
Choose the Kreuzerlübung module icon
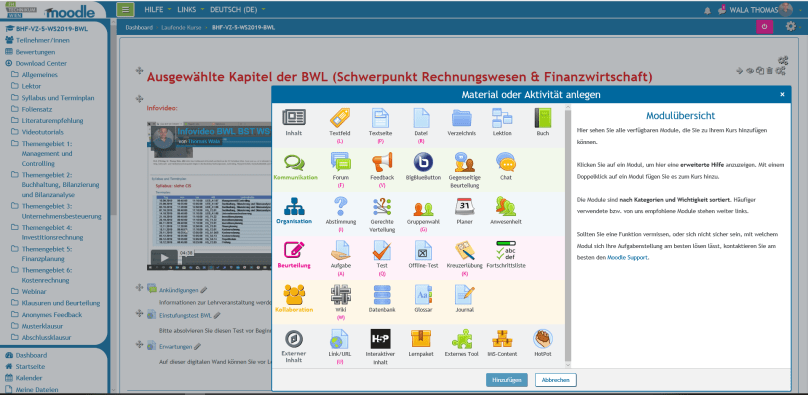click(x=464, y=250)
